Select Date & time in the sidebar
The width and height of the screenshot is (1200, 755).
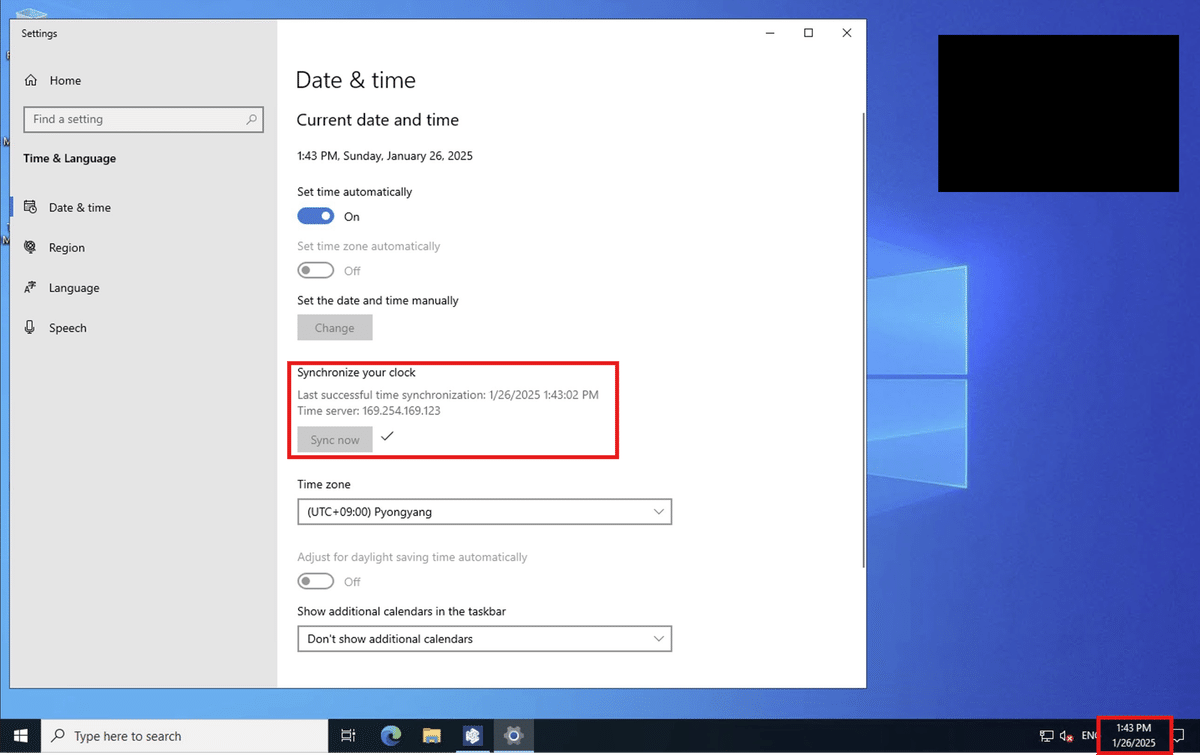[80, 207]
